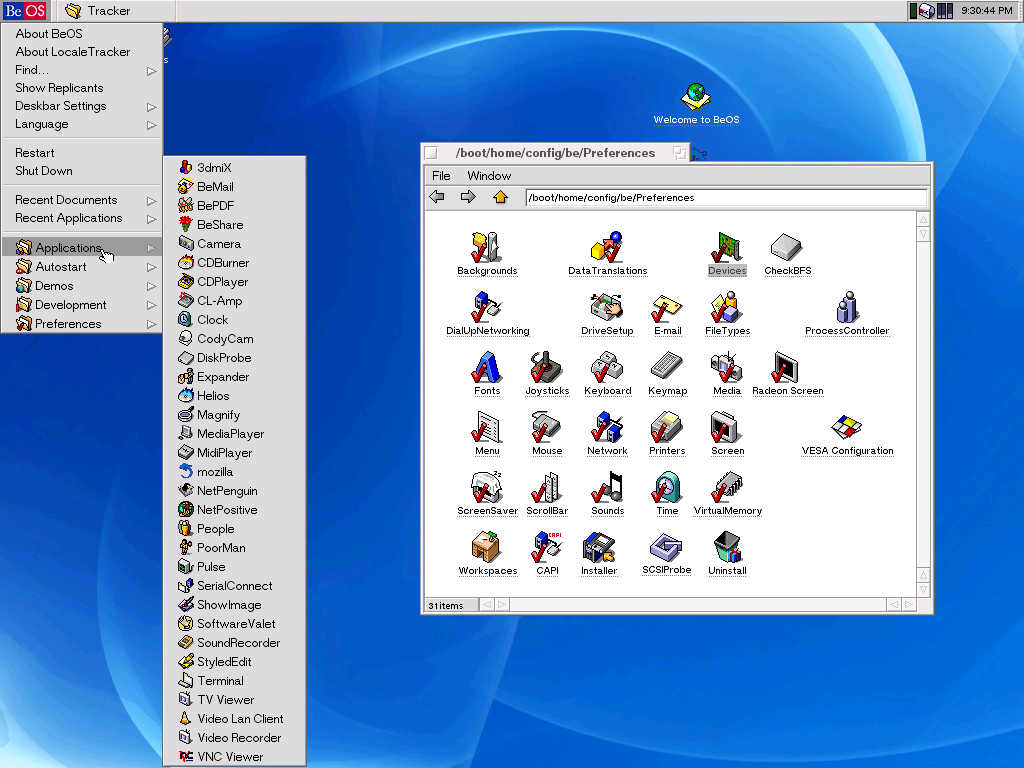This screenshot has height=768, width=1024.
Task: Click the folder path text field
Action: 726,198
